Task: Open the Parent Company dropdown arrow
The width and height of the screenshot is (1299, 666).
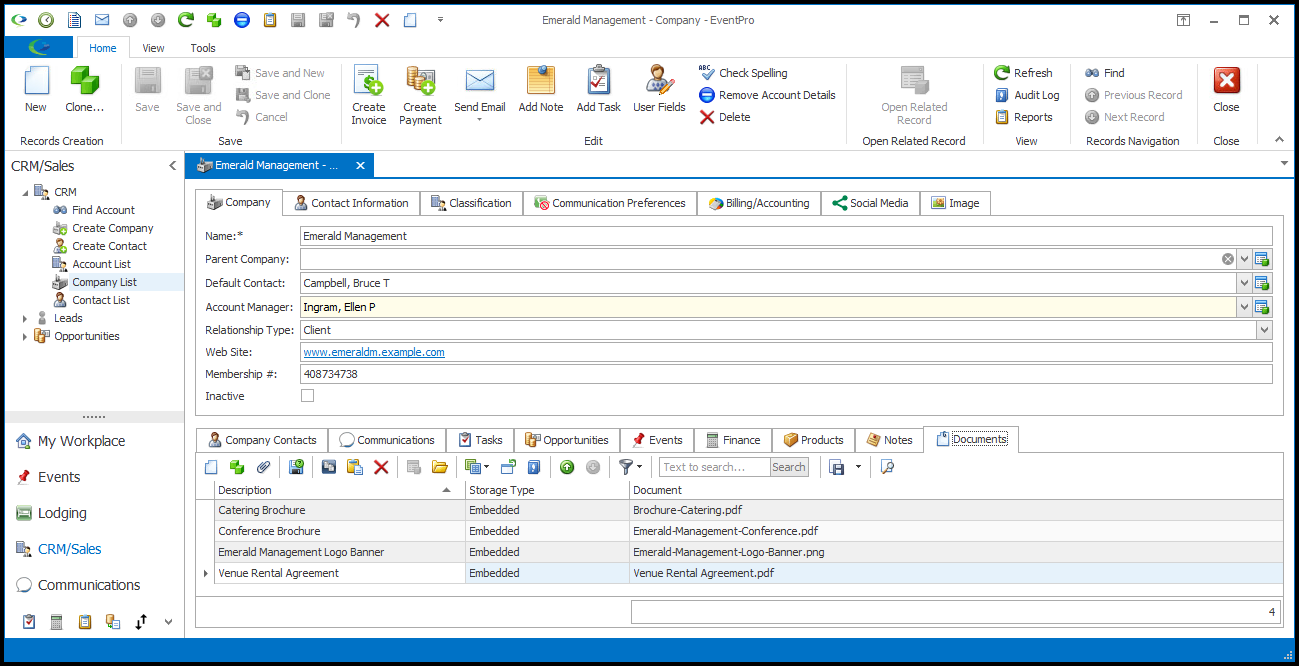Action: 1245,259
